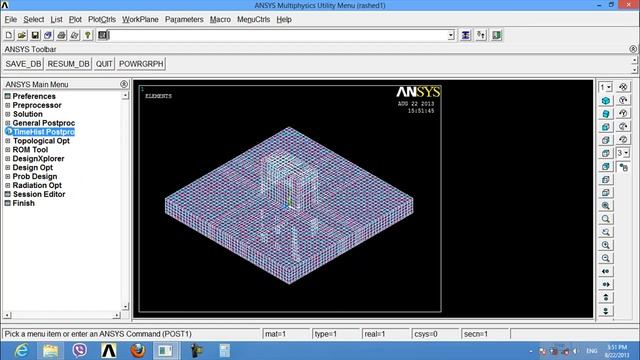The width and height of the screenshot is (640, 360).
Task: Click the Open ANSYS File folder icon
Action: [x=22, y=35]
